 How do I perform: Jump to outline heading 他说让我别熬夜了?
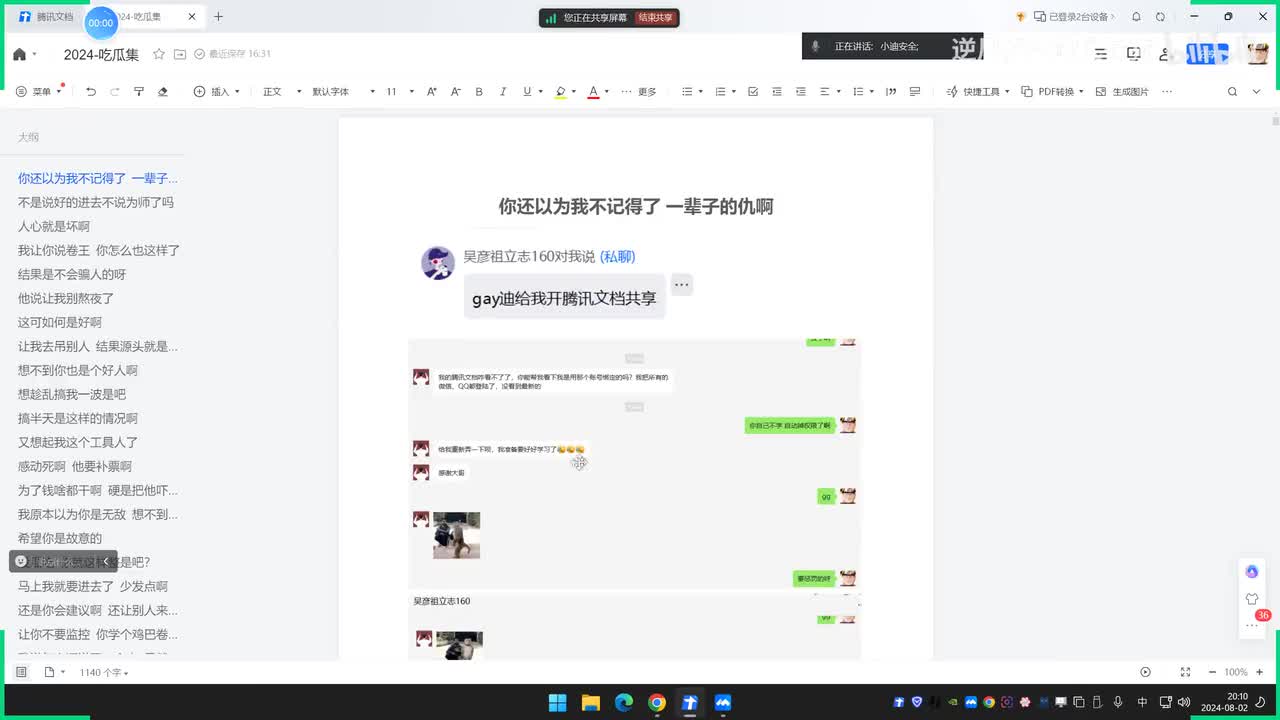[x=66, y=298]
